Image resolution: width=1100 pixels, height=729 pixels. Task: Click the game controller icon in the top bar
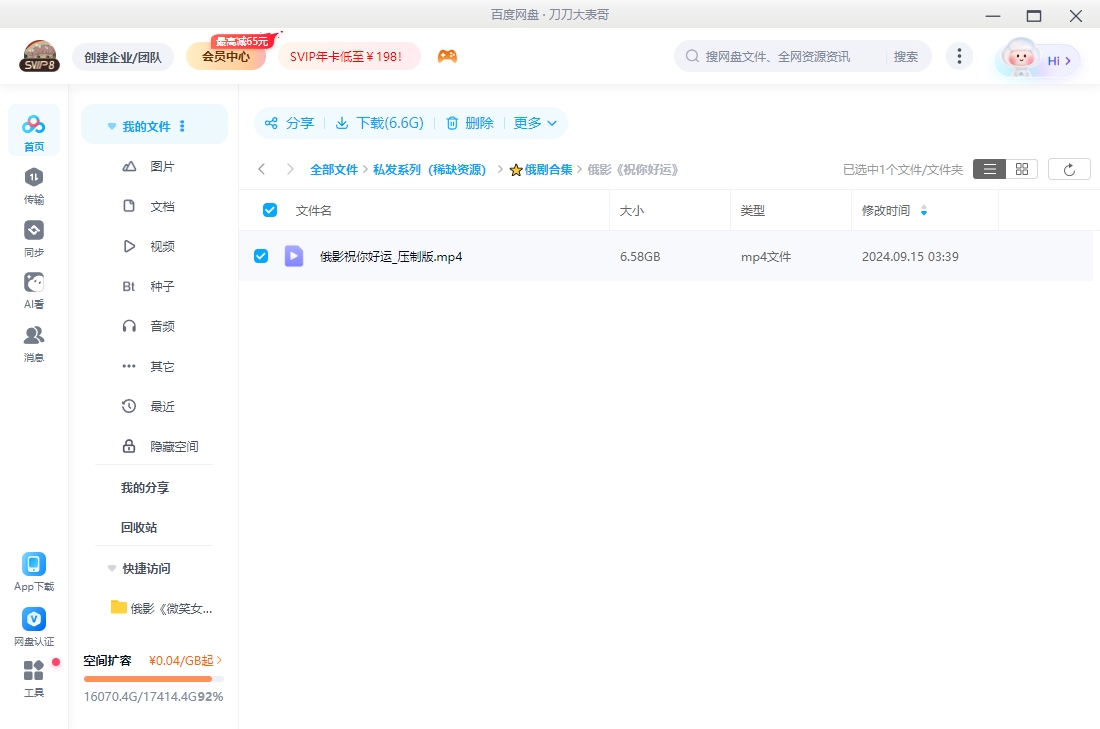click(447, 57)
